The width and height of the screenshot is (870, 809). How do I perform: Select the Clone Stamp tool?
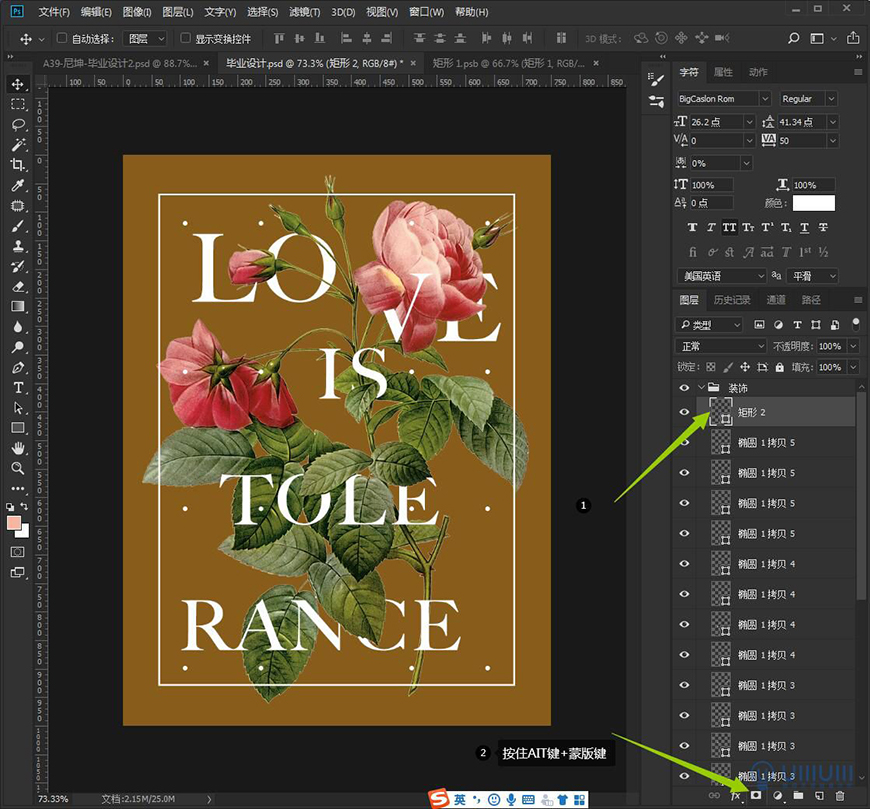tap(18, 246)
